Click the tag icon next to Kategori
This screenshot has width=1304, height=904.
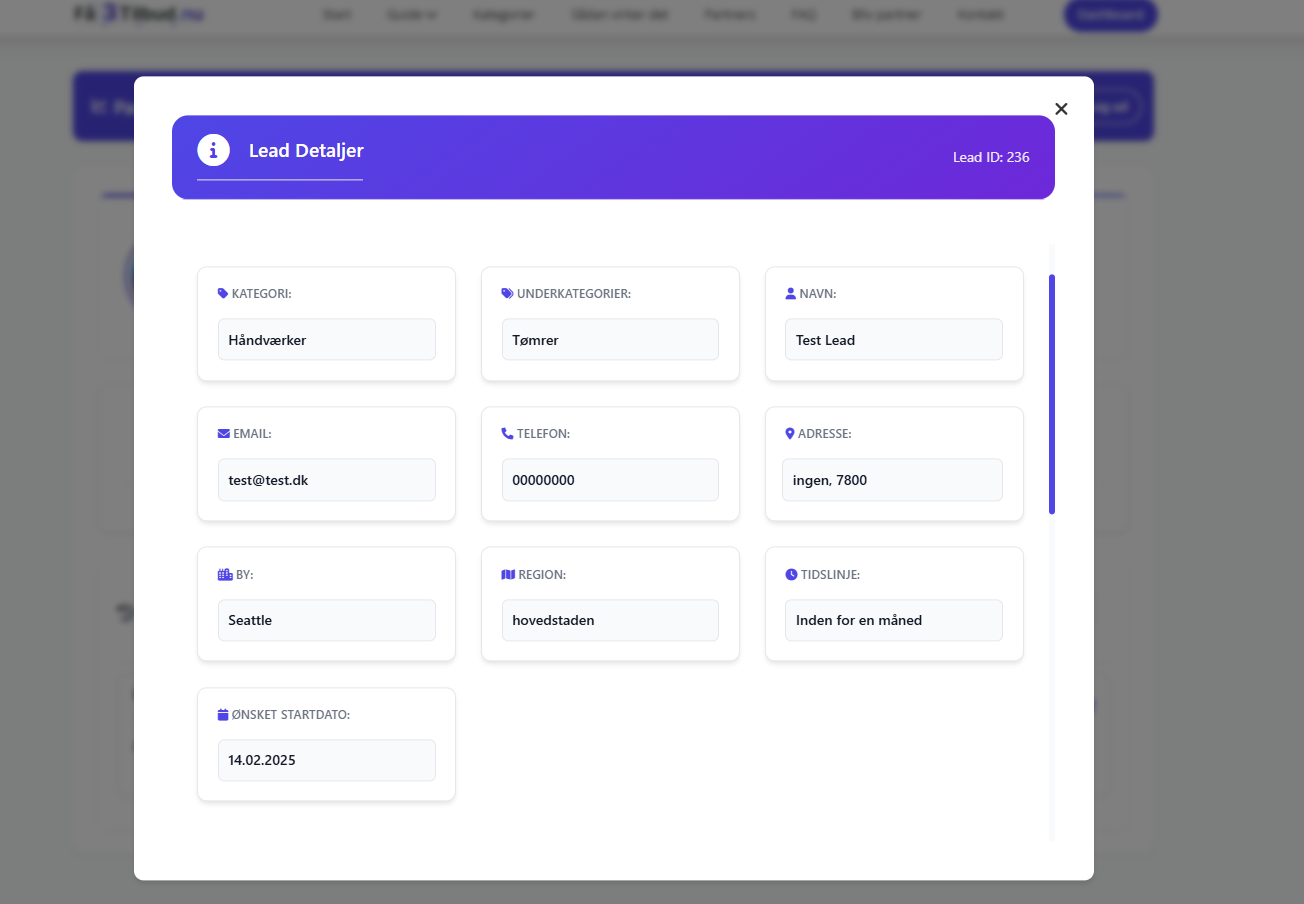[x=223, y=294]
